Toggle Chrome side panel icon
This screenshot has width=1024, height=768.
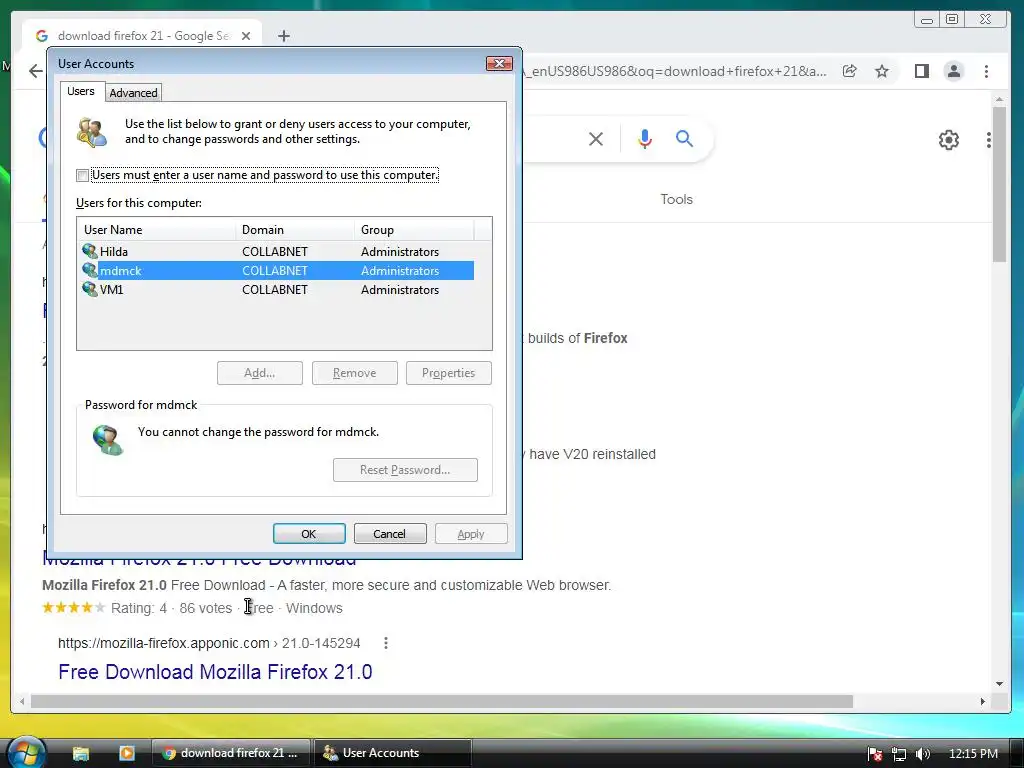click(x=921, y=71)
